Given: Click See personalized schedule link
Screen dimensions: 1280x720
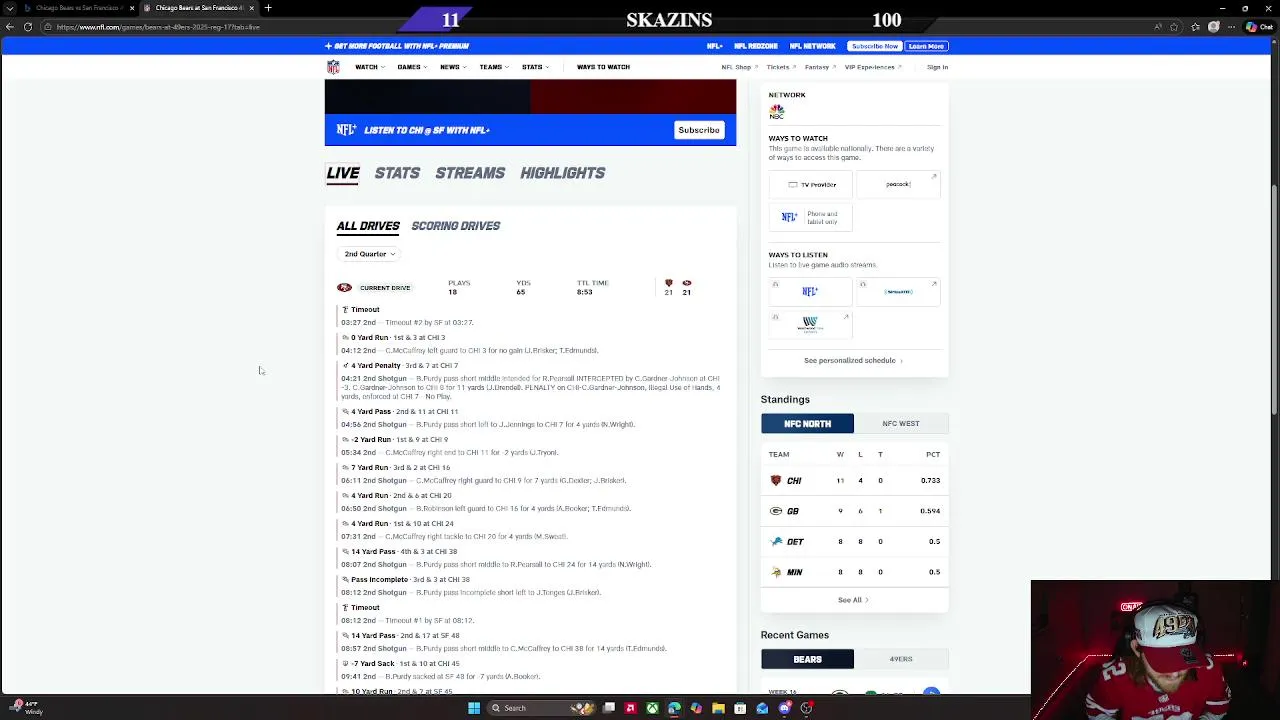Looking at the screenshot, I should pos(853,361).
